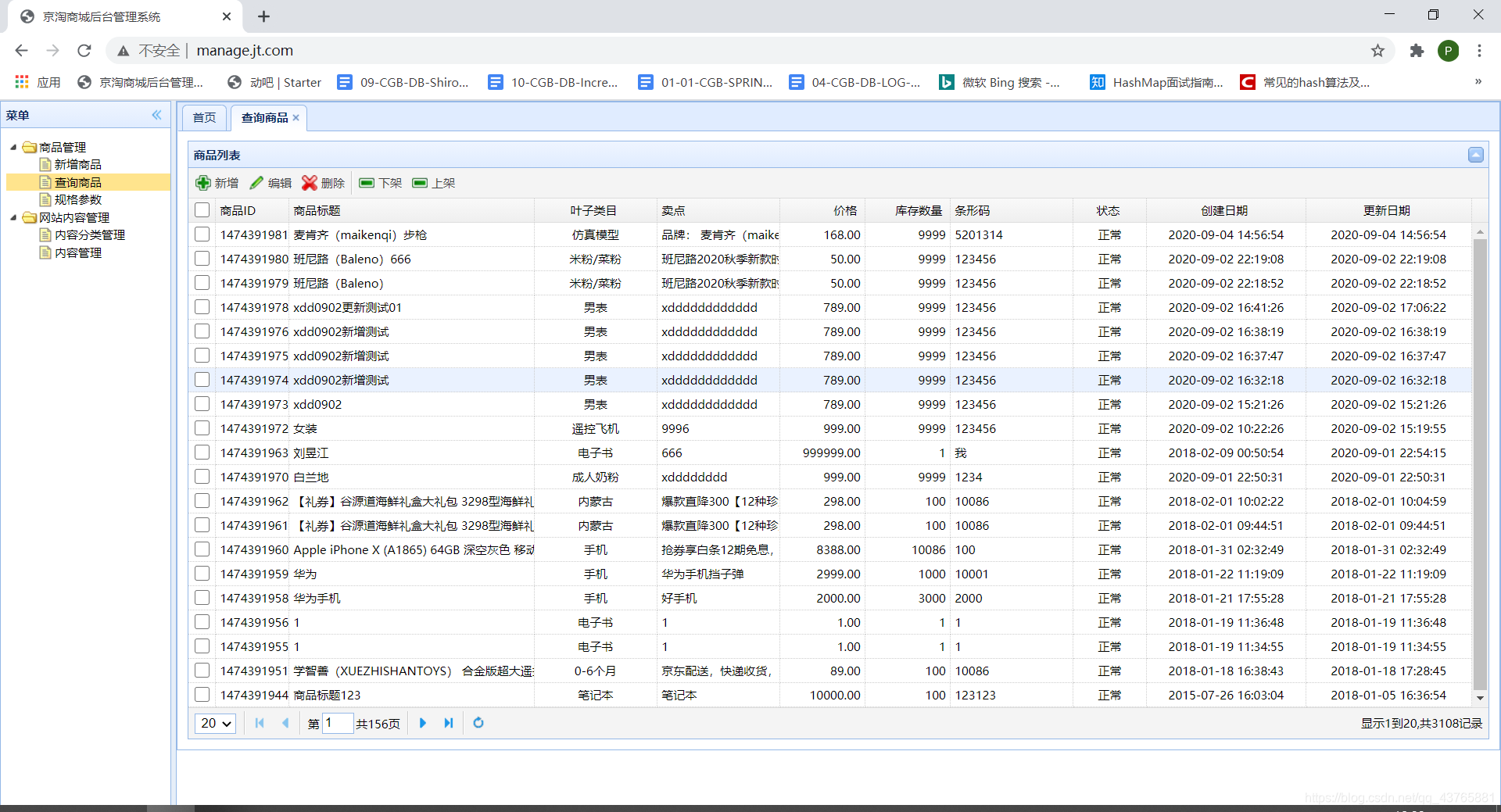Bookmark this page with star icon

pos(1377,51)
